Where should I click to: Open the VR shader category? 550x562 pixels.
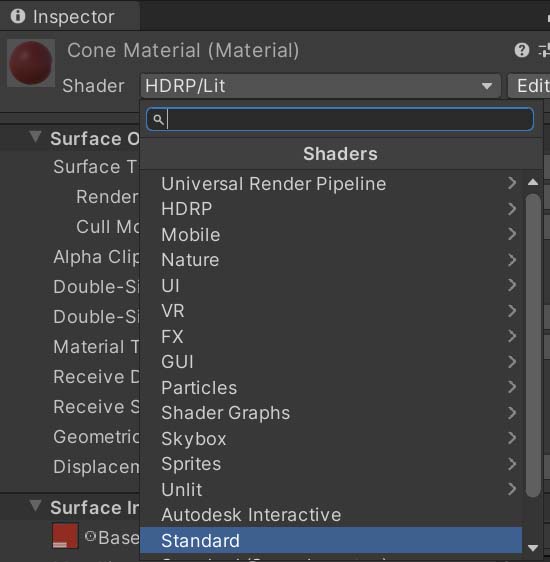pos(331,311)
